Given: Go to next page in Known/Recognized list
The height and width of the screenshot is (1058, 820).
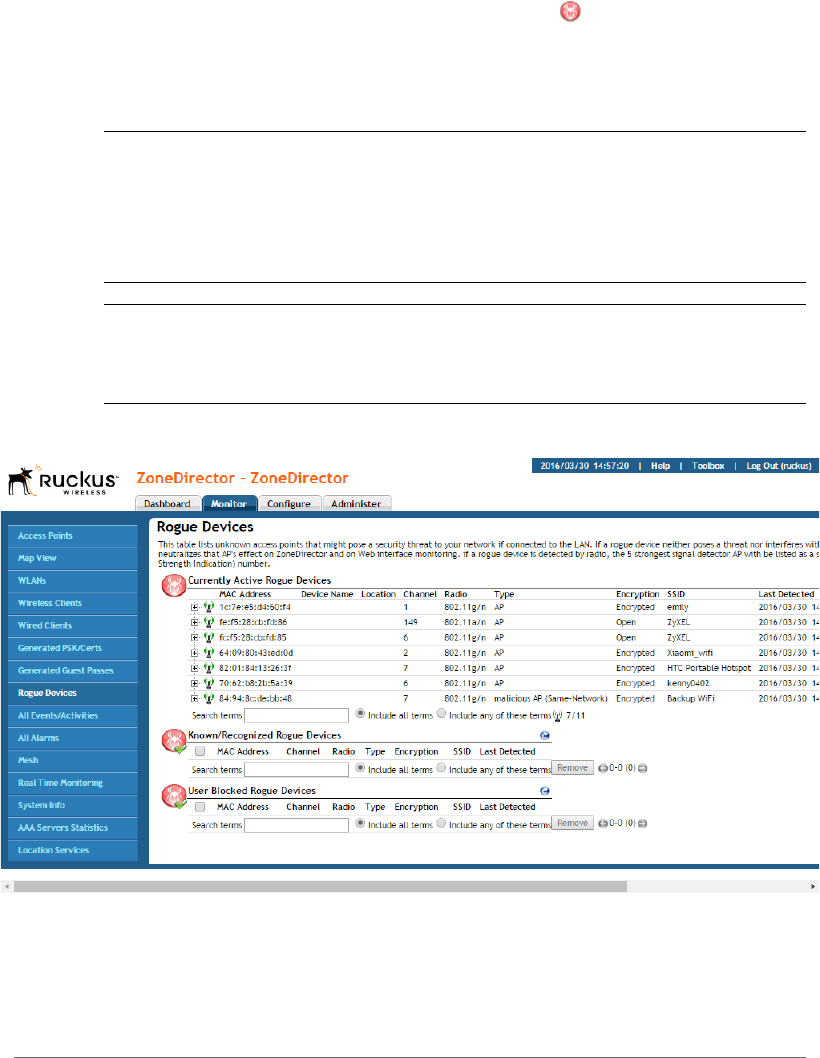Looking at the screenshot, I should 643,769.
